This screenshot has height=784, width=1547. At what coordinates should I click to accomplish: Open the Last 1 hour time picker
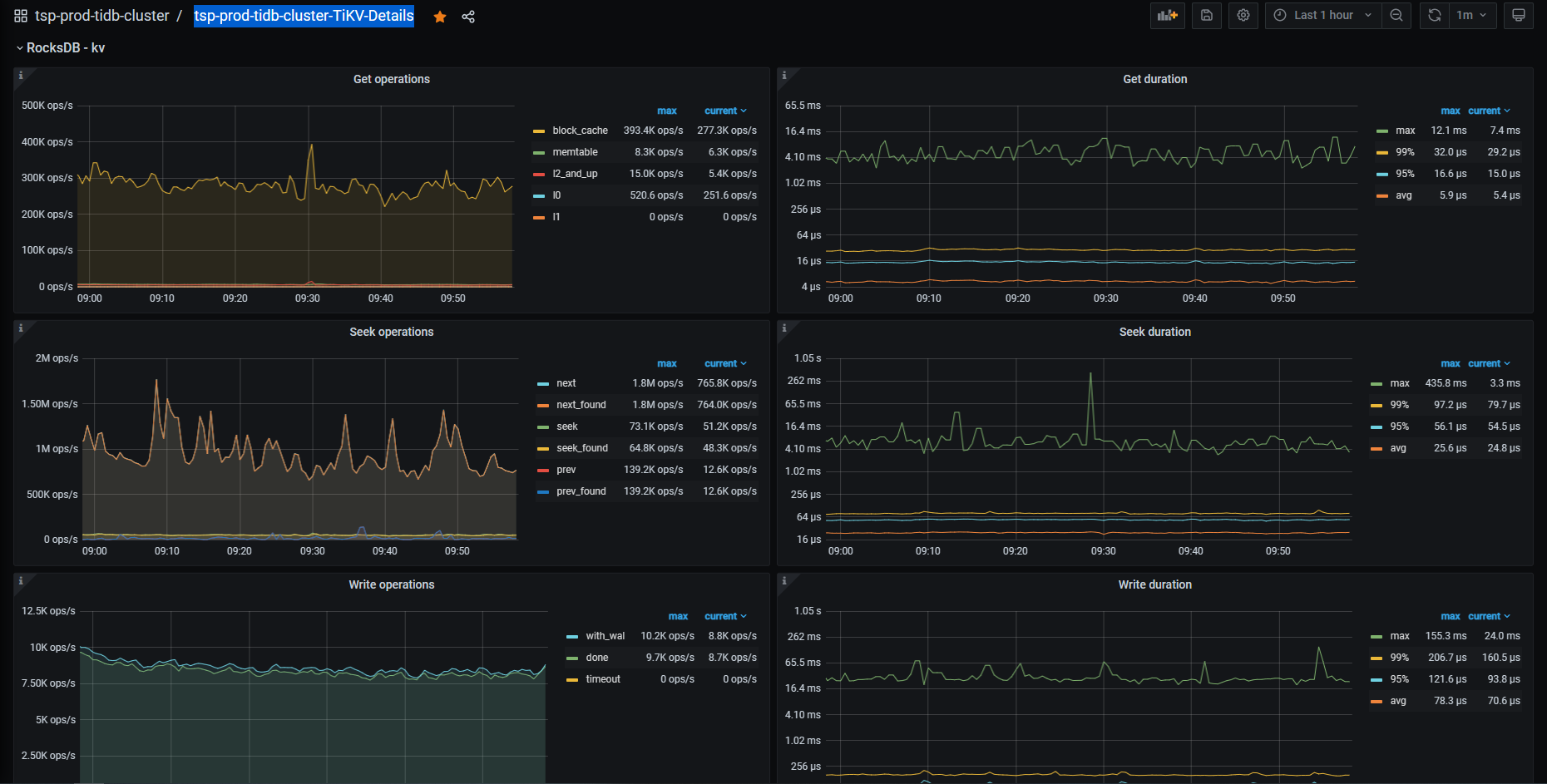[x=1322, y=16]
